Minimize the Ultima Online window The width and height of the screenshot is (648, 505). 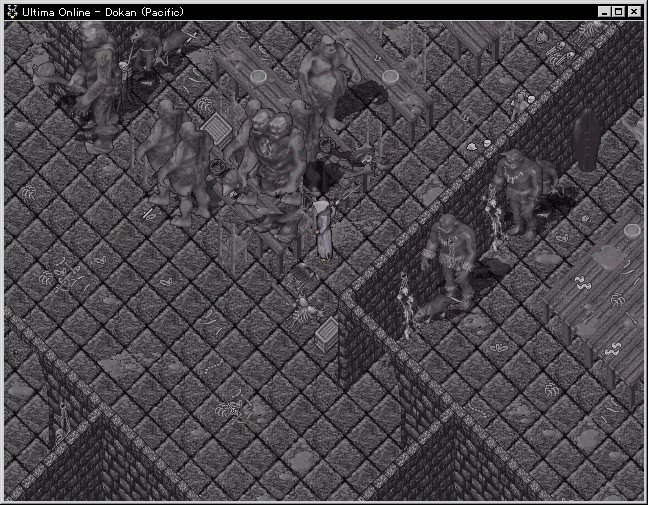click(604, 12)
